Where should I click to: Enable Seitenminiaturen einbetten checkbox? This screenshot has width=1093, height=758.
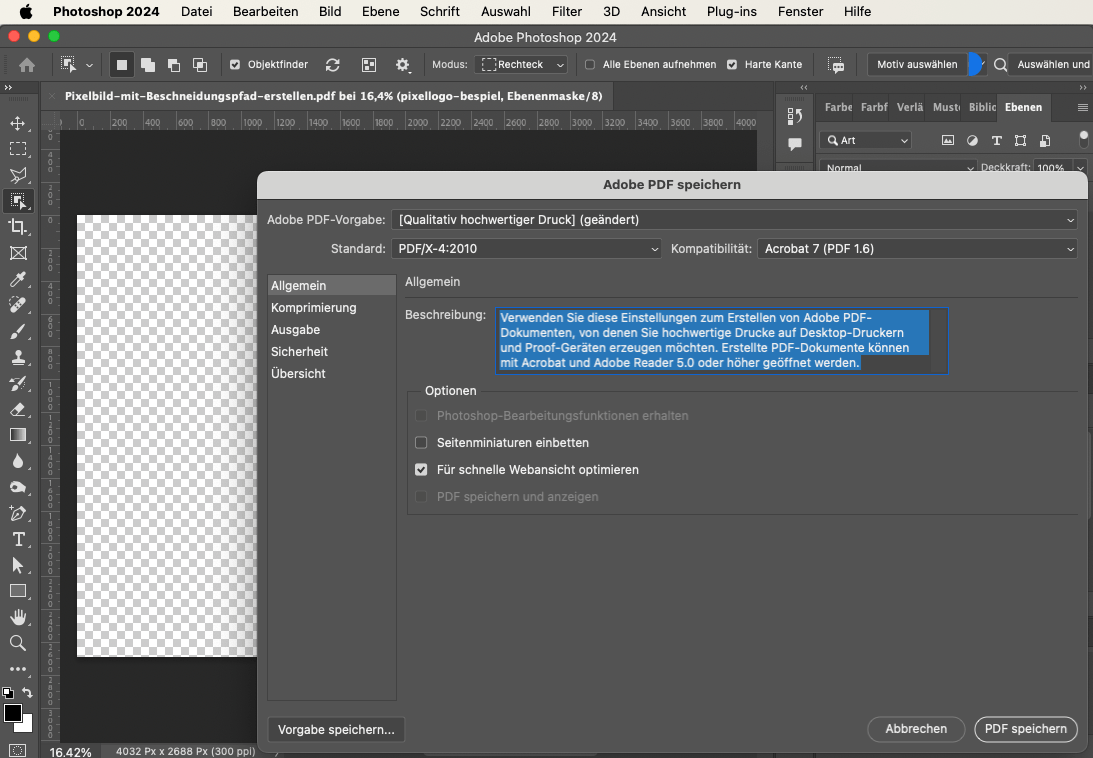click(x=421, y=442)
